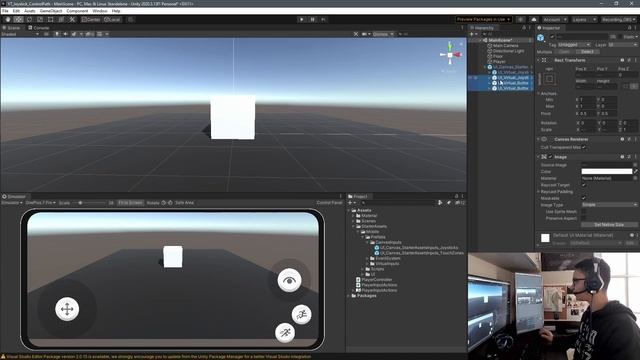Click the Project create plus button

(351, 203)
